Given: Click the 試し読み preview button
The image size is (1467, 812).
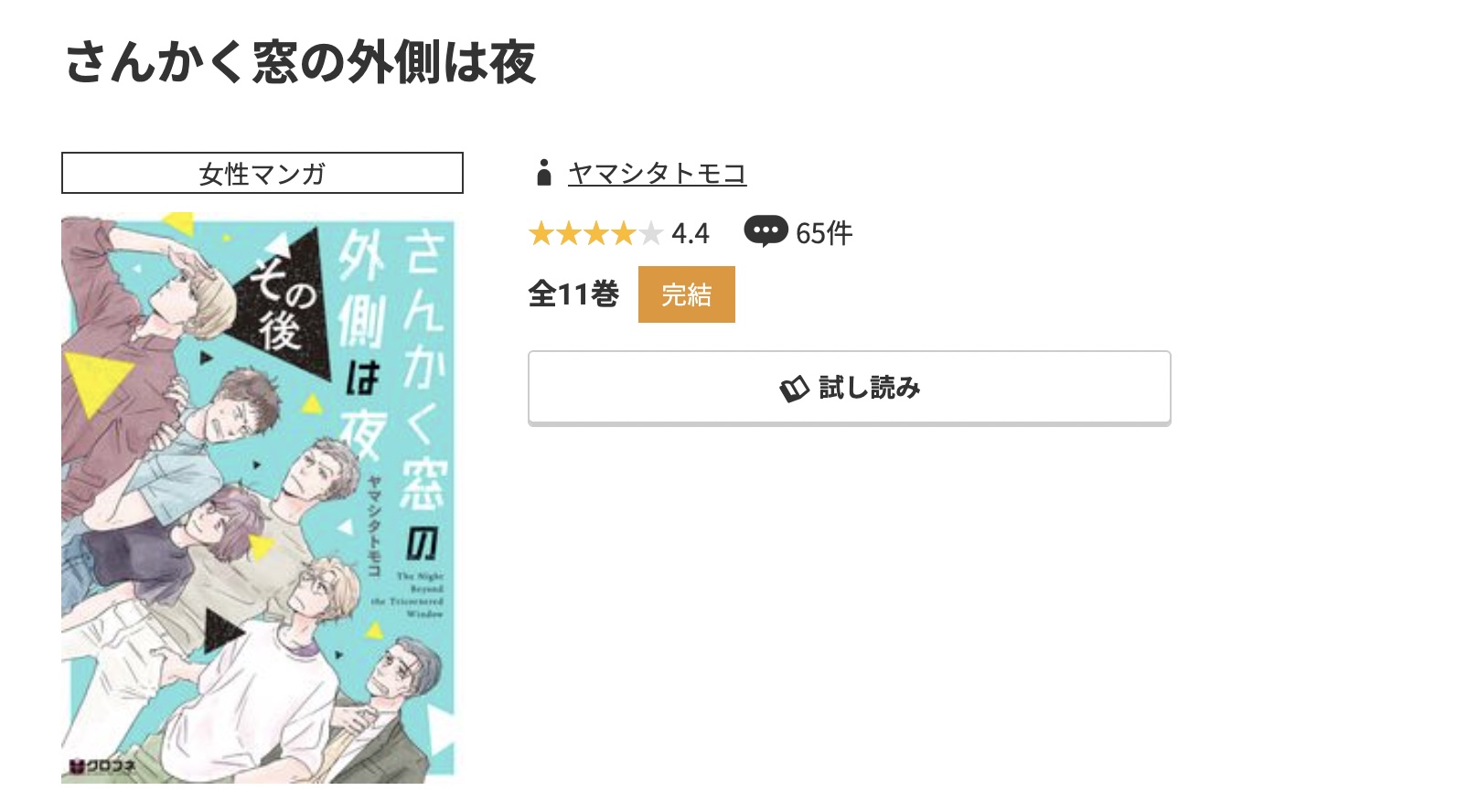Looking at the screenshot, I should [x=849, y=387].
